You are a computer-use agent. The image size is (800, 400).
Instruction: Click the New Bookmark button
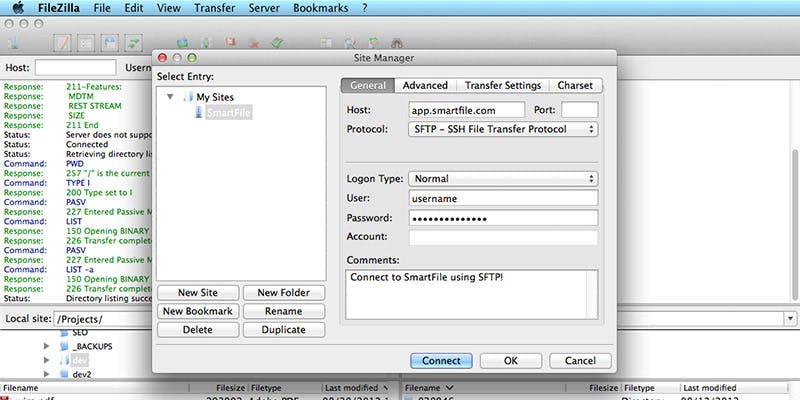pyautogui.click(x=198, y=311)
